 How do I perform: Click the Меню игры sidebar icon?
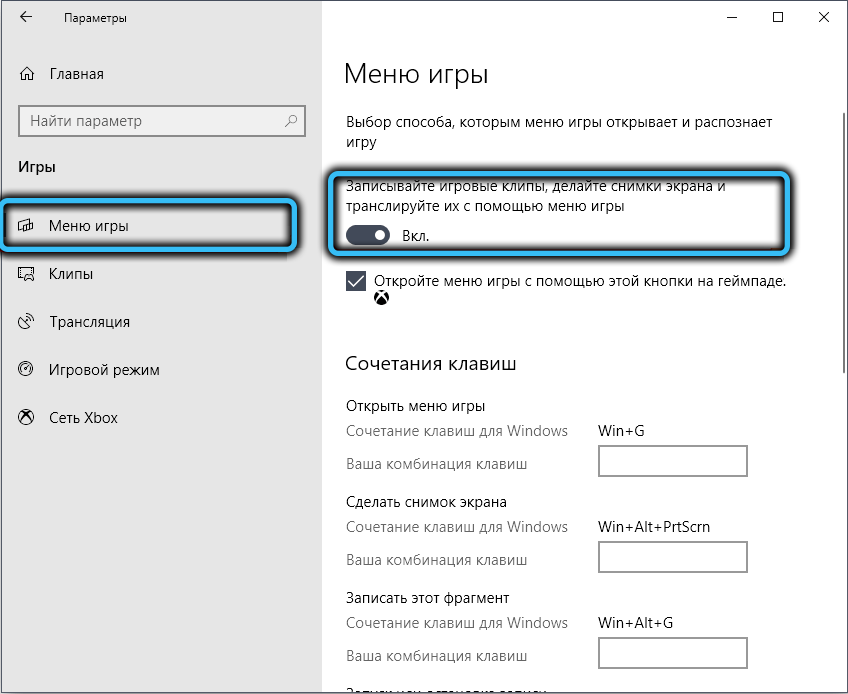[27, 226]
